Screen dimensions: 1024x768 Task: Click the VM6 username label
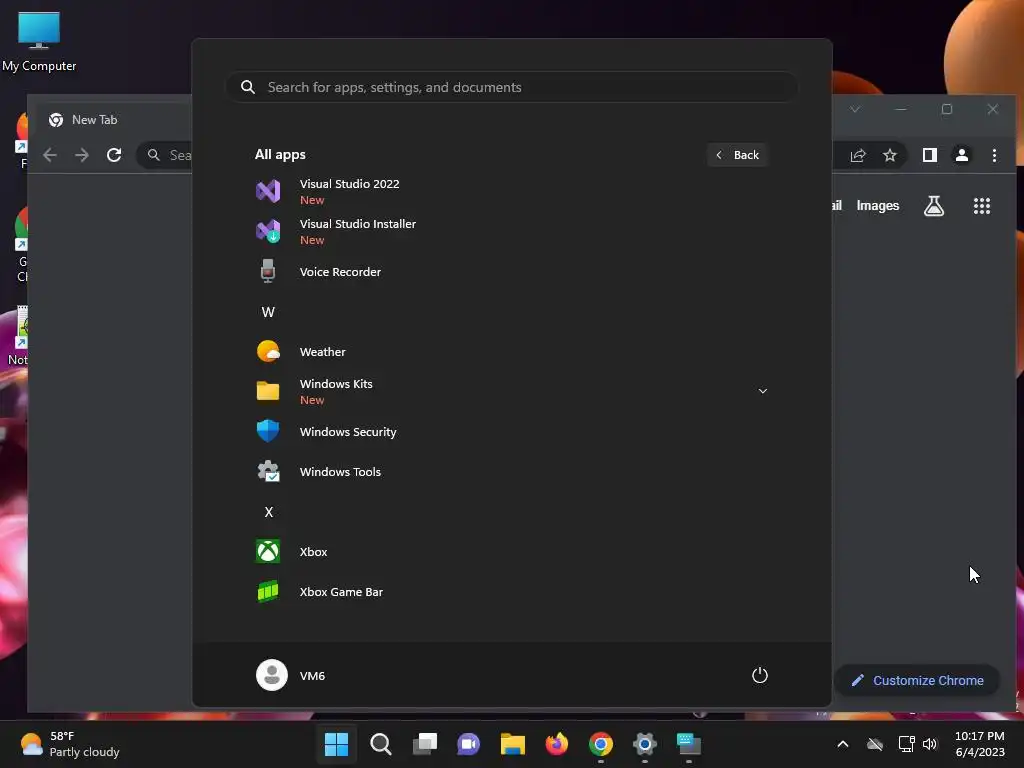312,676
